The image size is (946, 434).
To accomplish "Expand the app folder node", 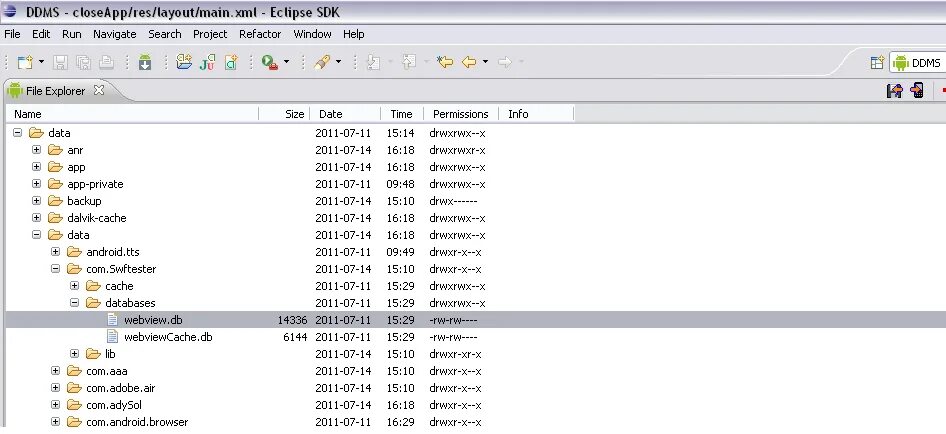I will point(37,167).
